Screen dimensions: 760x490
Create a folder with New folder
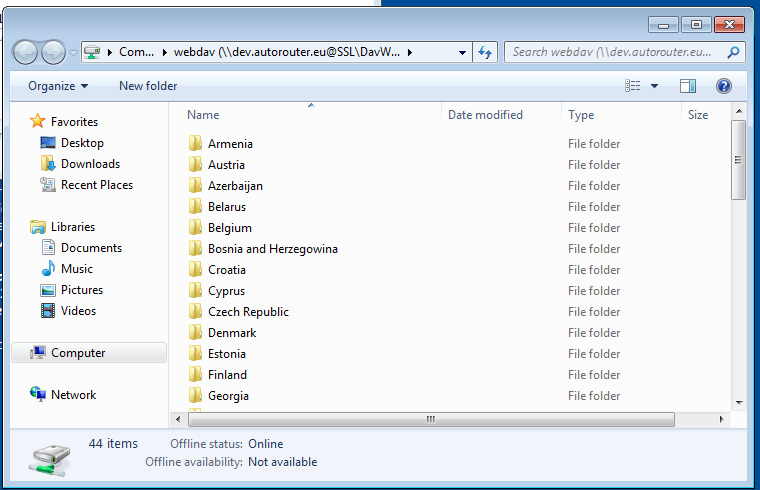tap(148, 86)
